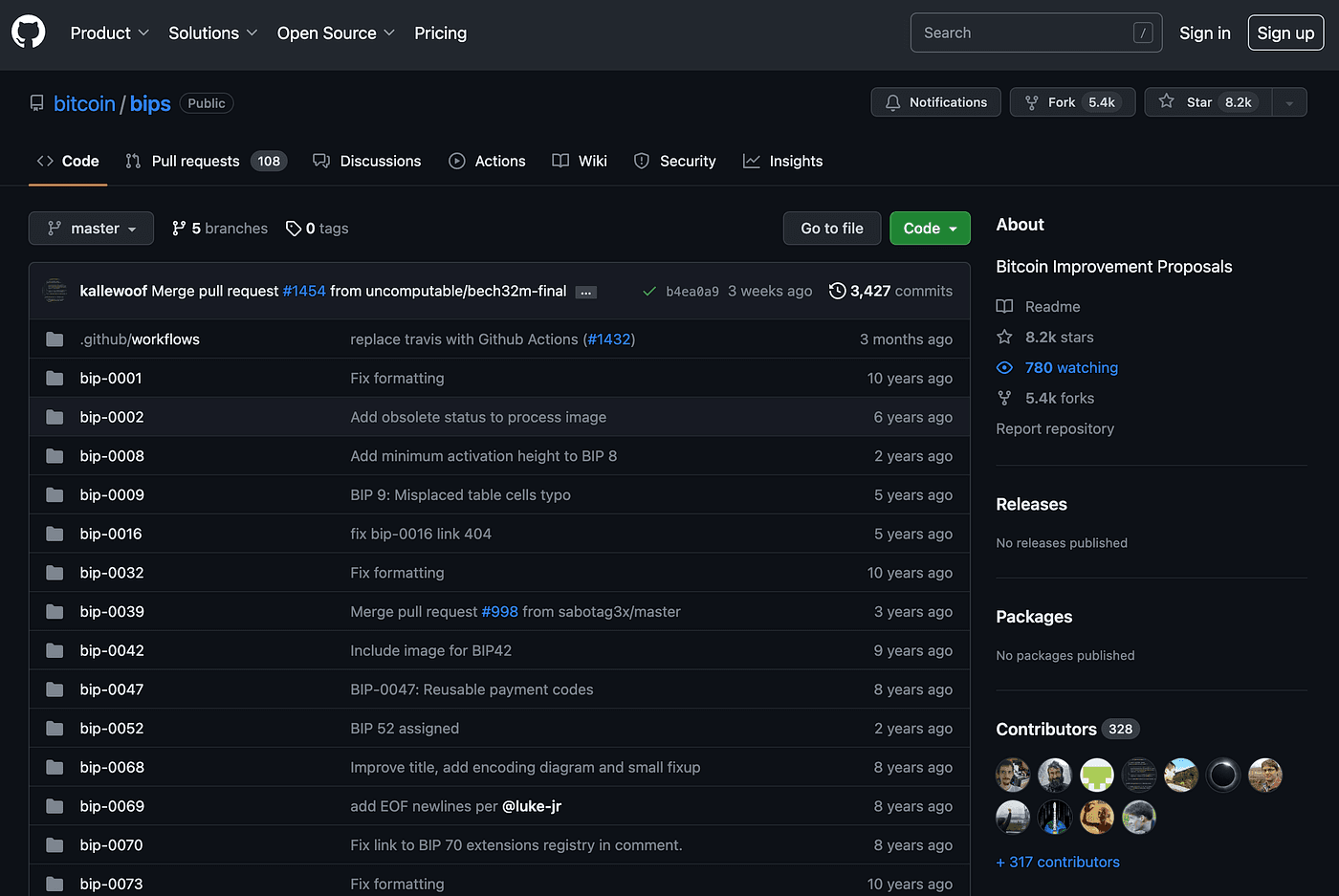Open the Product menu
This screenshot has width=1339, height=896.
(109, 33)
